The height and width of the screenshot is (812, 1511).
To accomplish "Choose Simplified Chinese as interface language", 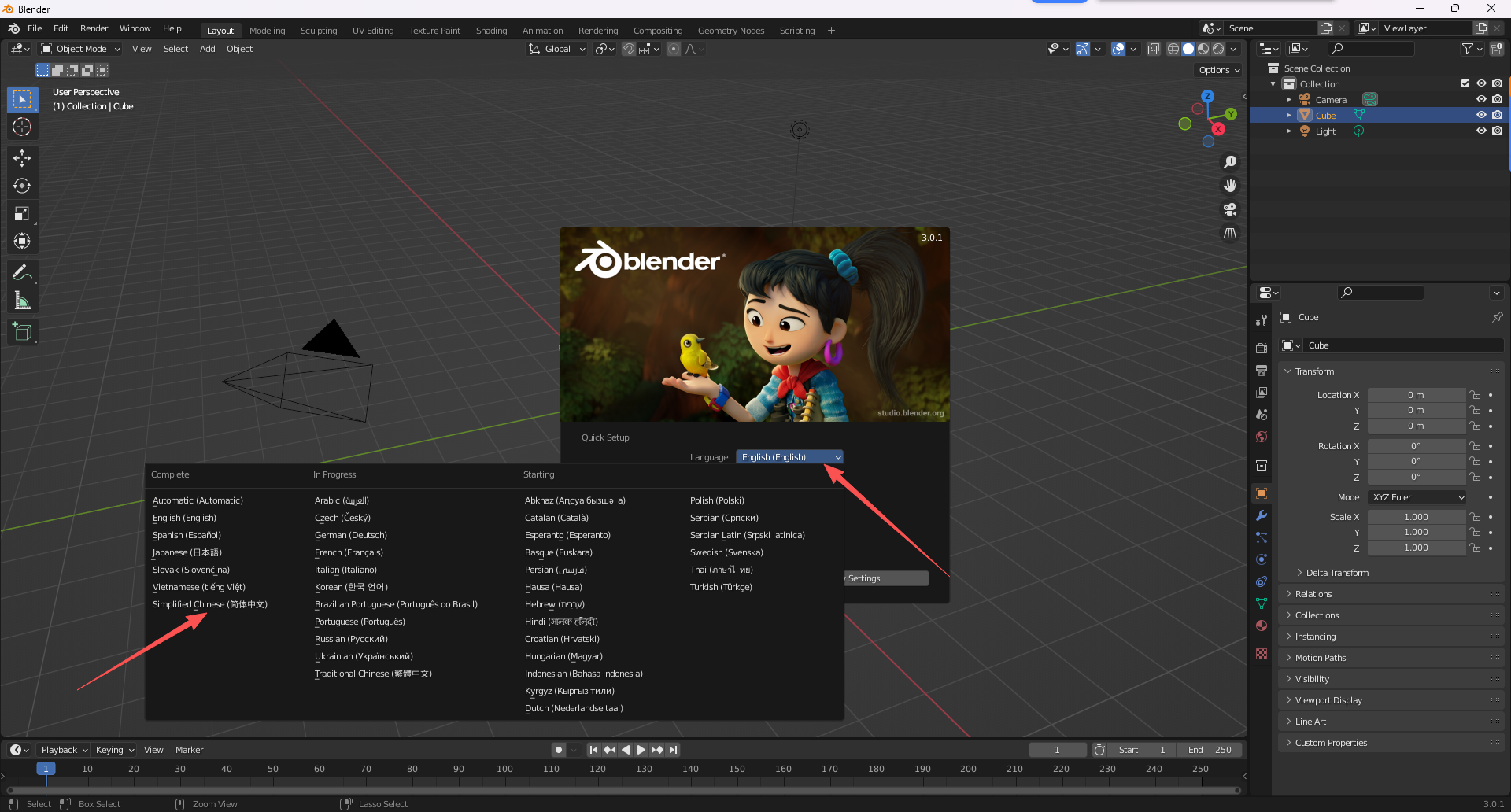I will coord(210,604).
